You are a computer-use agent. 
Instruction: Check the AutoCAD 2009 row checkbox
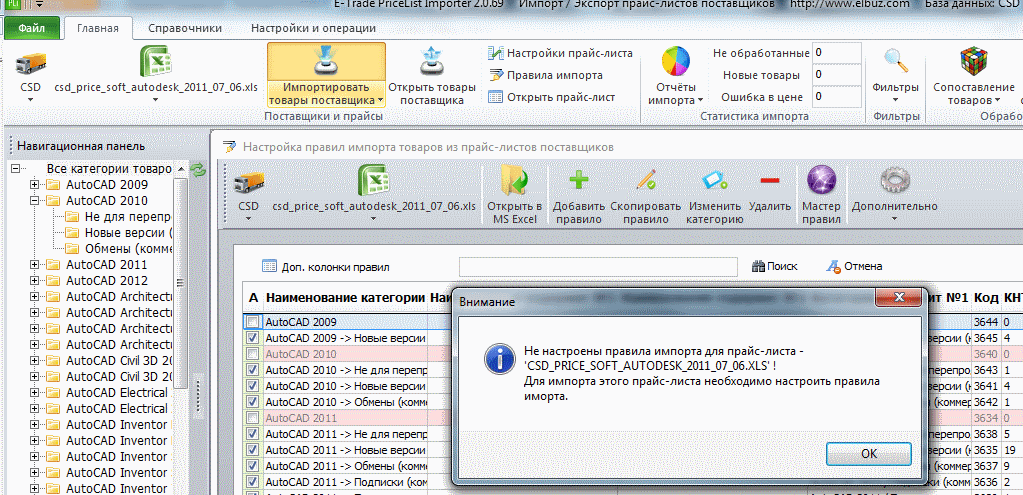pyautogui.click(x=252, y=322)
